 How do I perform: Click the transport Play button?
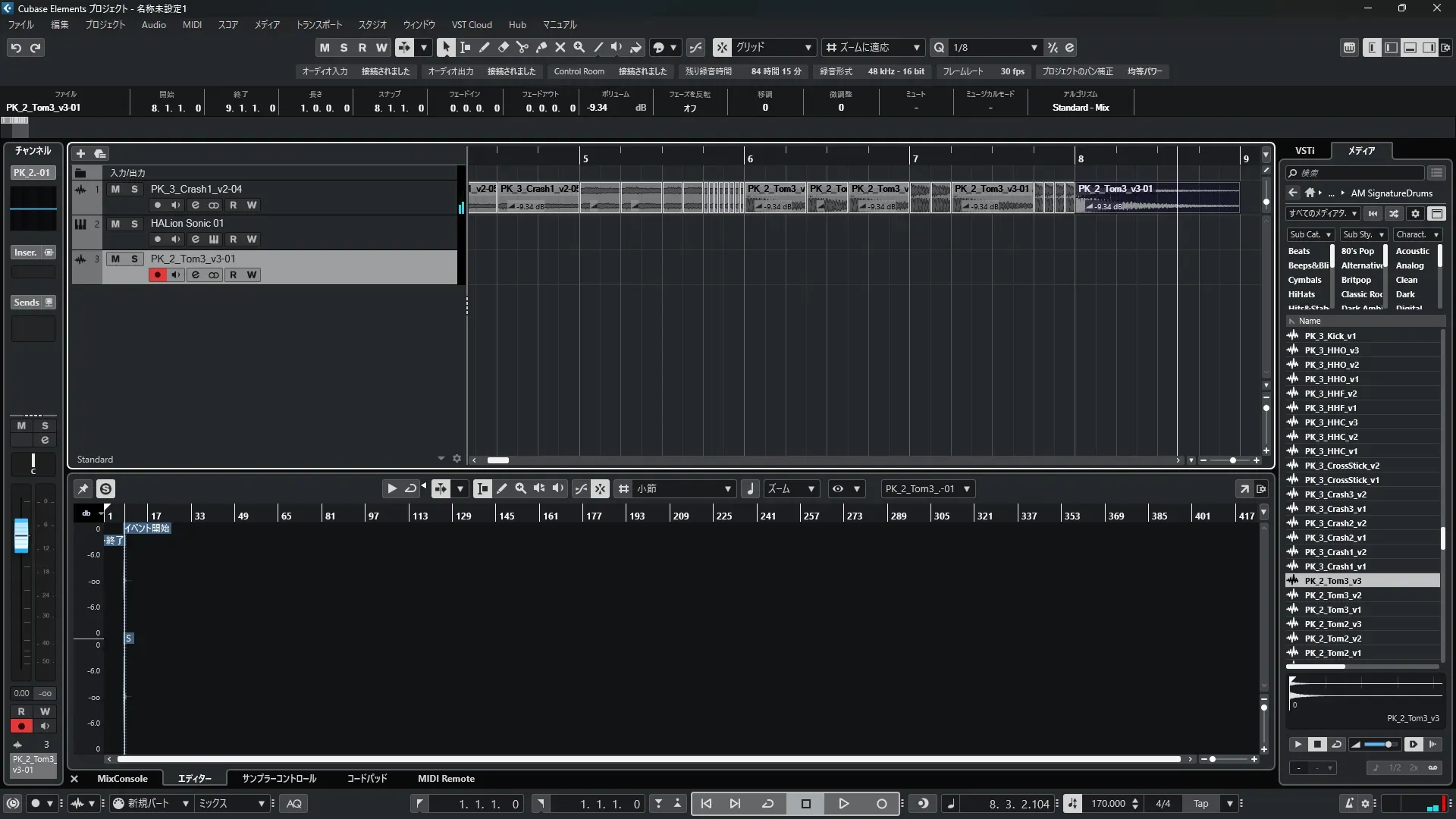(843, 804)
